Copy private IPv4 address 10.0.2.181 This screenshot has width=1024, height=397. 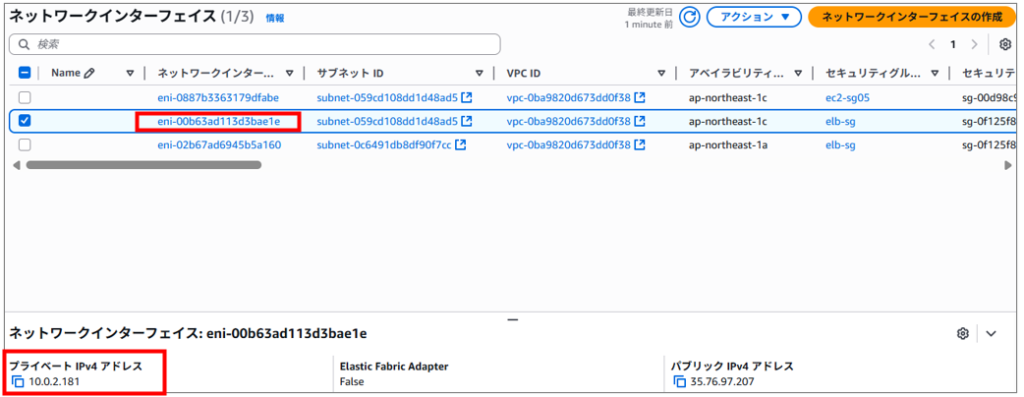pos(18,382)
